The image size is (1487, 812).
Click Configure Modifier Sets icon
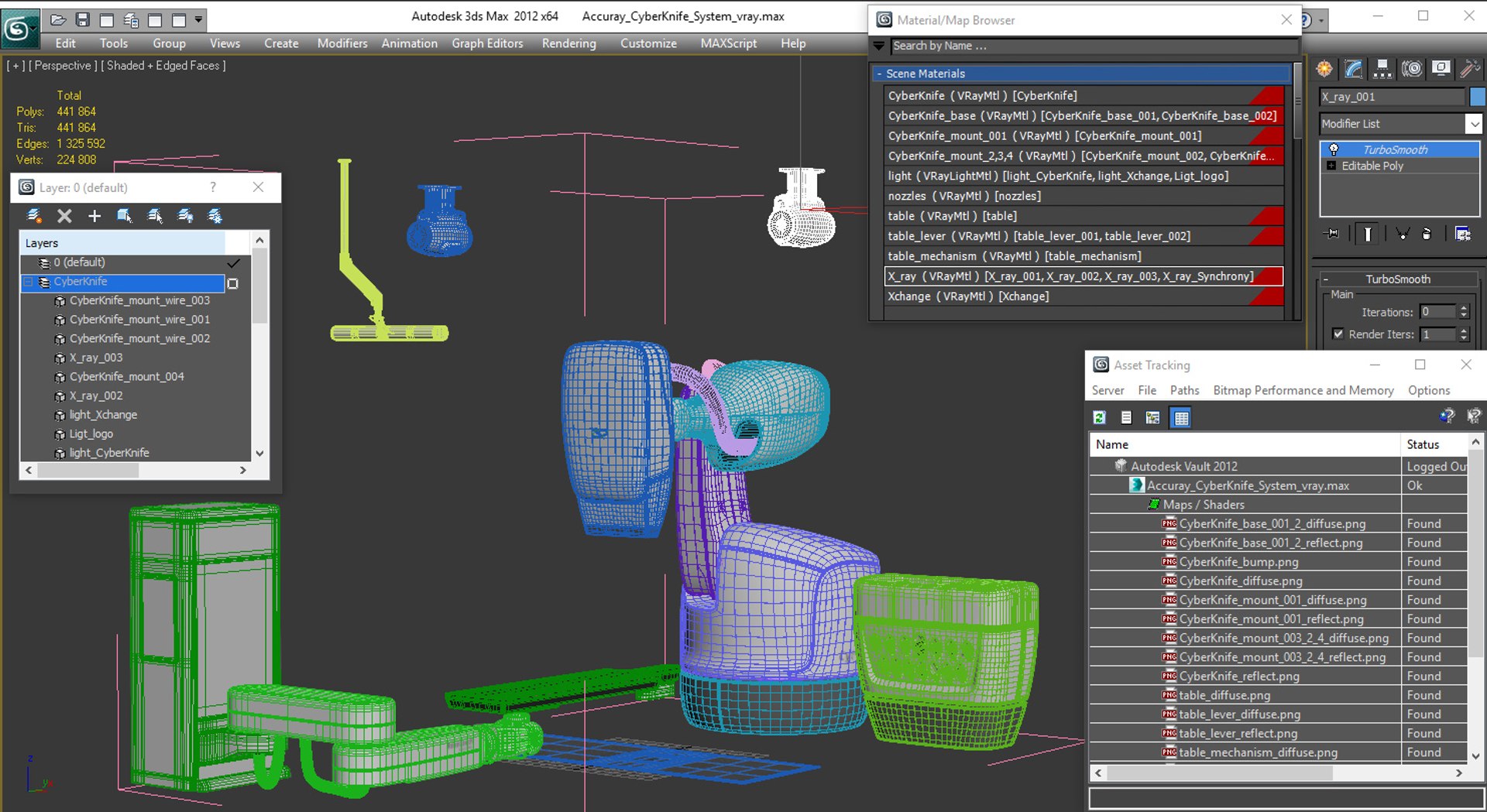[x=1462, y=233]
